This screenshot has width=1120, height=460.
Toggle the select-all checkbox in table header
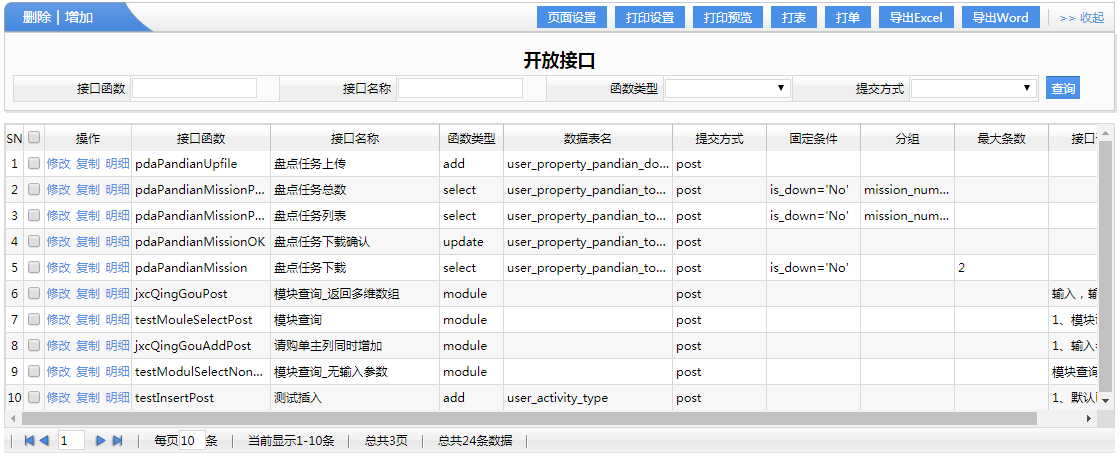click(34, 138)
